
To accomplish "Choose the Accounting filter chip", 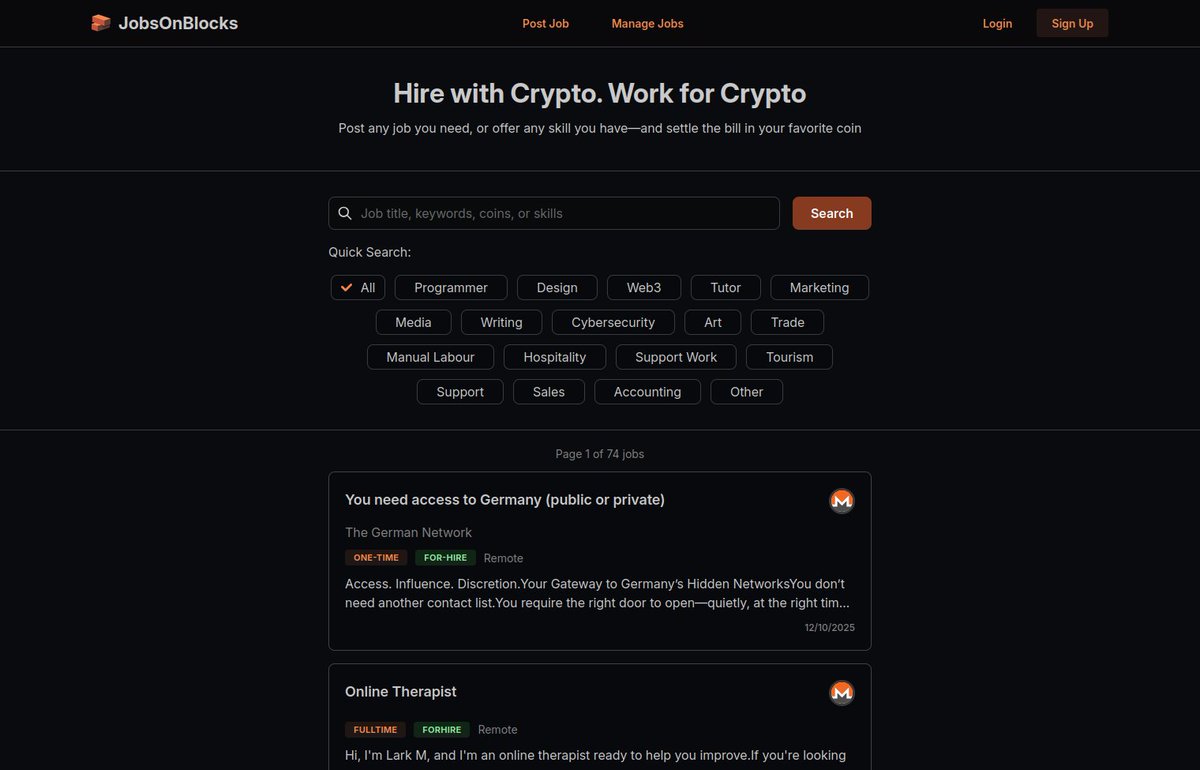I will pos(648,392).
